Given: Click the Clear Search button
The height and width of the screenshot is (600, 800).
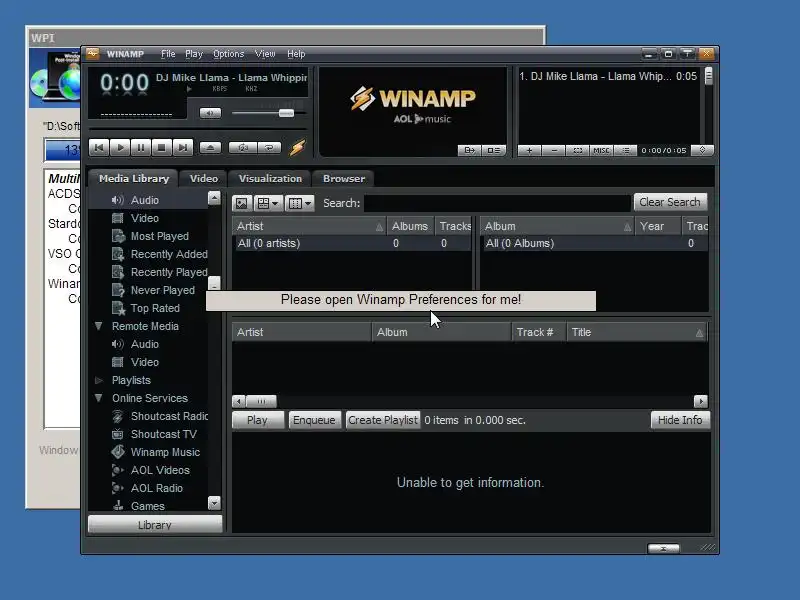Looking at the screenshot, I should pos(670,202).
